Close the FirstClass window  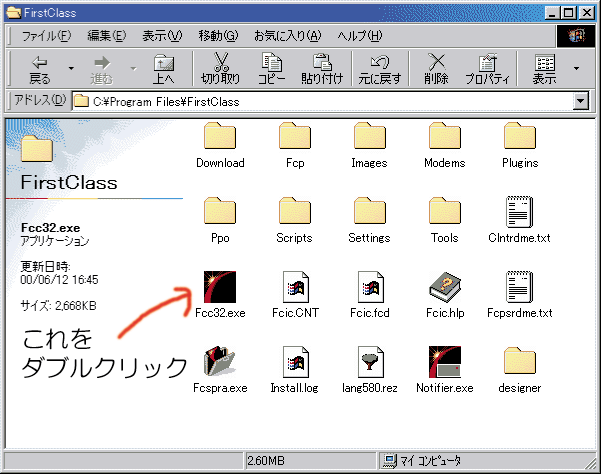pos(586,13)
